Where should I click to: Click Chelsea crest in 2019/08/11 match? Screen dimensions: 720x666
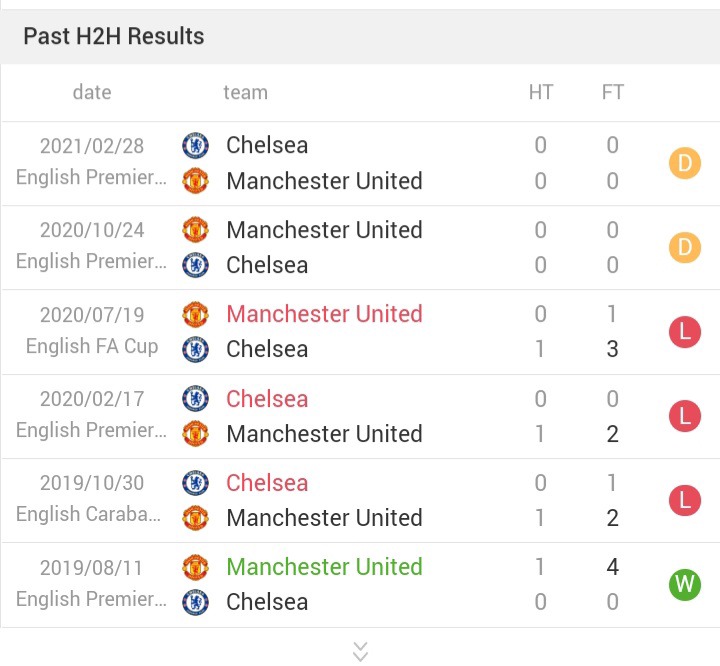(195, 602)
